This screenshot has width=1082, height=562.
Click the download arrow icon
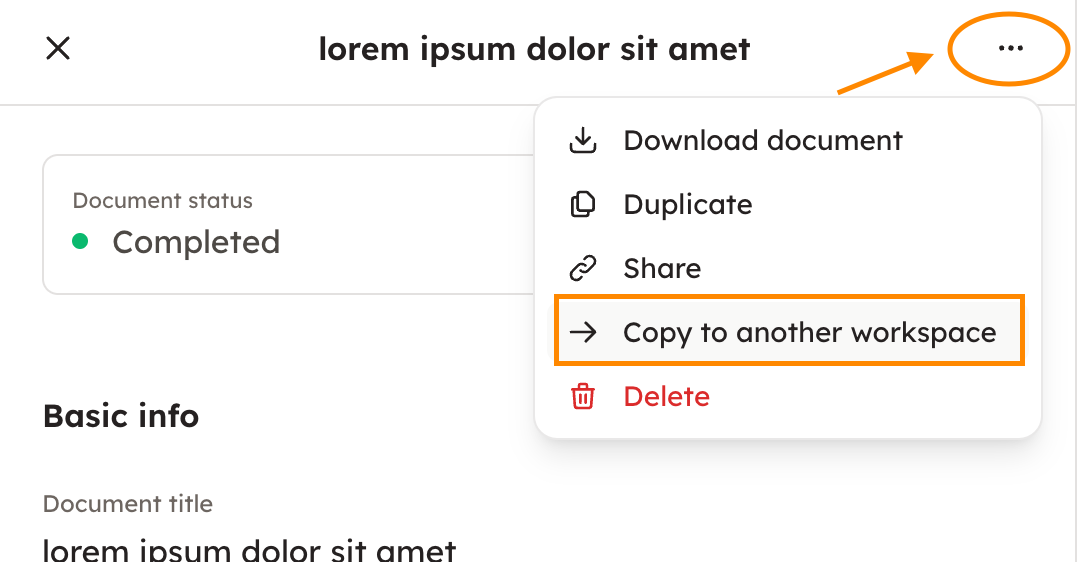[x=582, y=141]
